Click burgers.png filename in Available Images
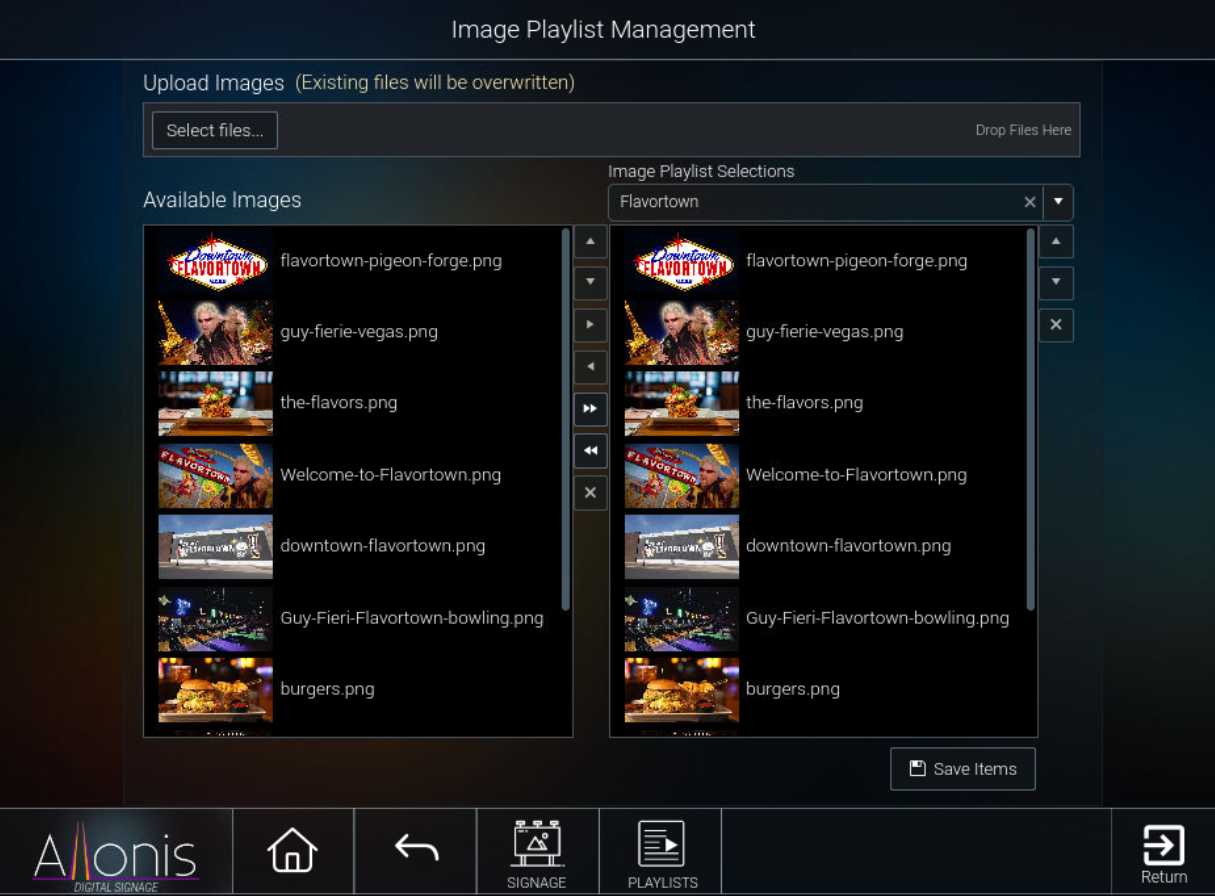The image size is (1215, 896). [x=327, y=689]
